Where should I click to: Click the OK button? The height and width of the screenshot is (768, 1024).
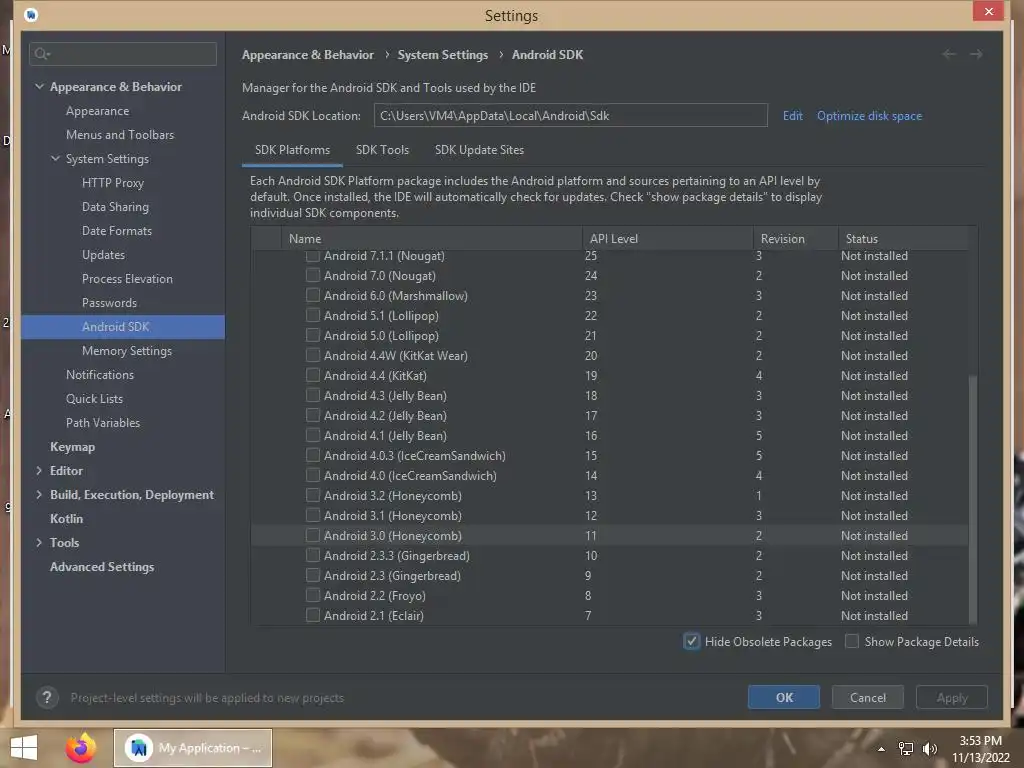(784, 697)
